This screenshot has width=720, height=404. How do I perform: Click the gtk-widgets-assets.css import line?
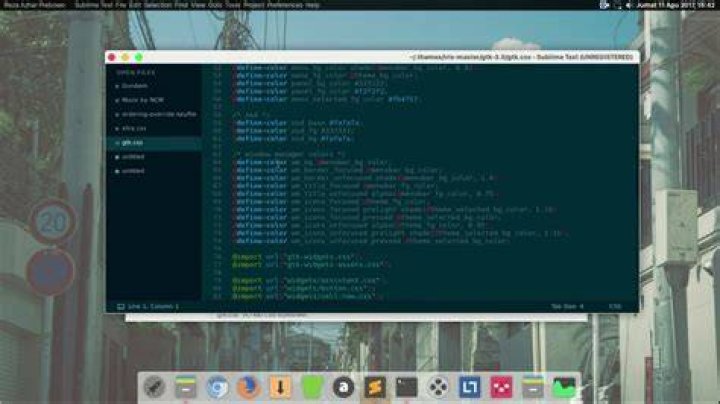[x=311, y=264]
